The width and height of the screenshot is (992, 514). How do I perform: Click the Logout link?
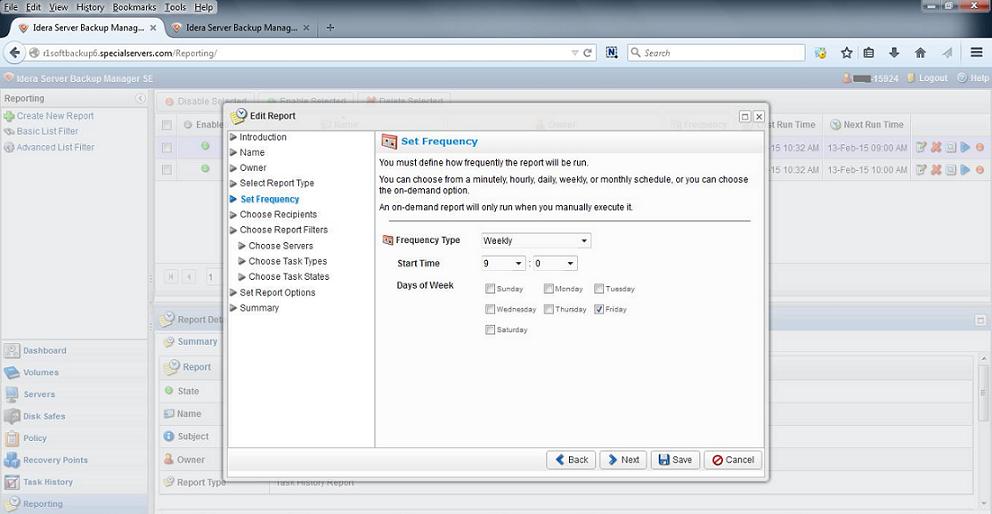point(933,78)
